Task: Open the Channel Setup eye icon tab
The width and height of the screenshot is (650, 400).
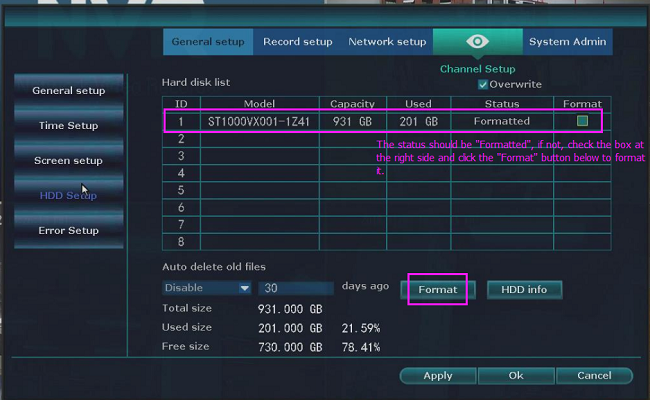Action: 478,42
